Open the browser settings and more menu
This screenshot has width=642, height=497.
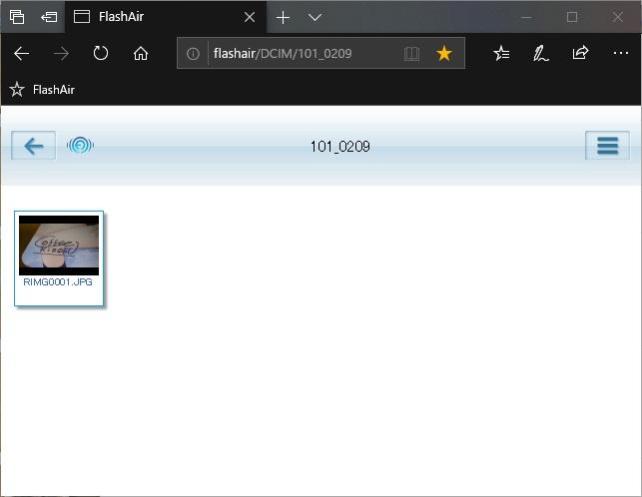click(620, 53)
